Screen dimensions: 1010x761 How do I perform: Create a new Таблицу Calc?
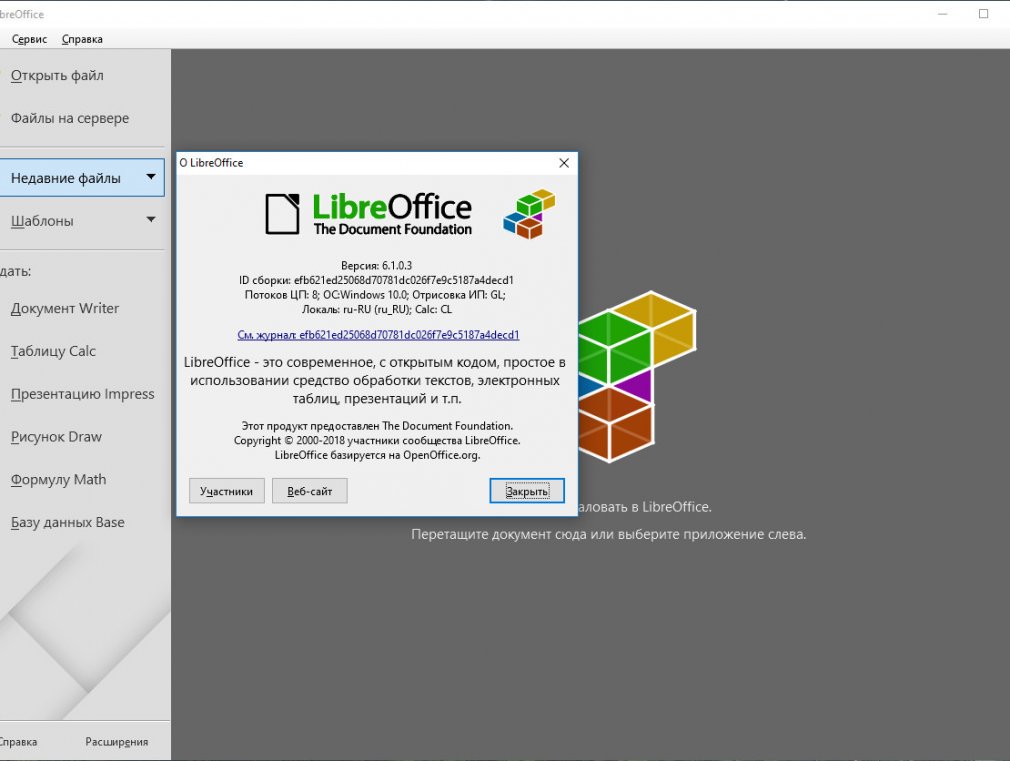point(53,351)
